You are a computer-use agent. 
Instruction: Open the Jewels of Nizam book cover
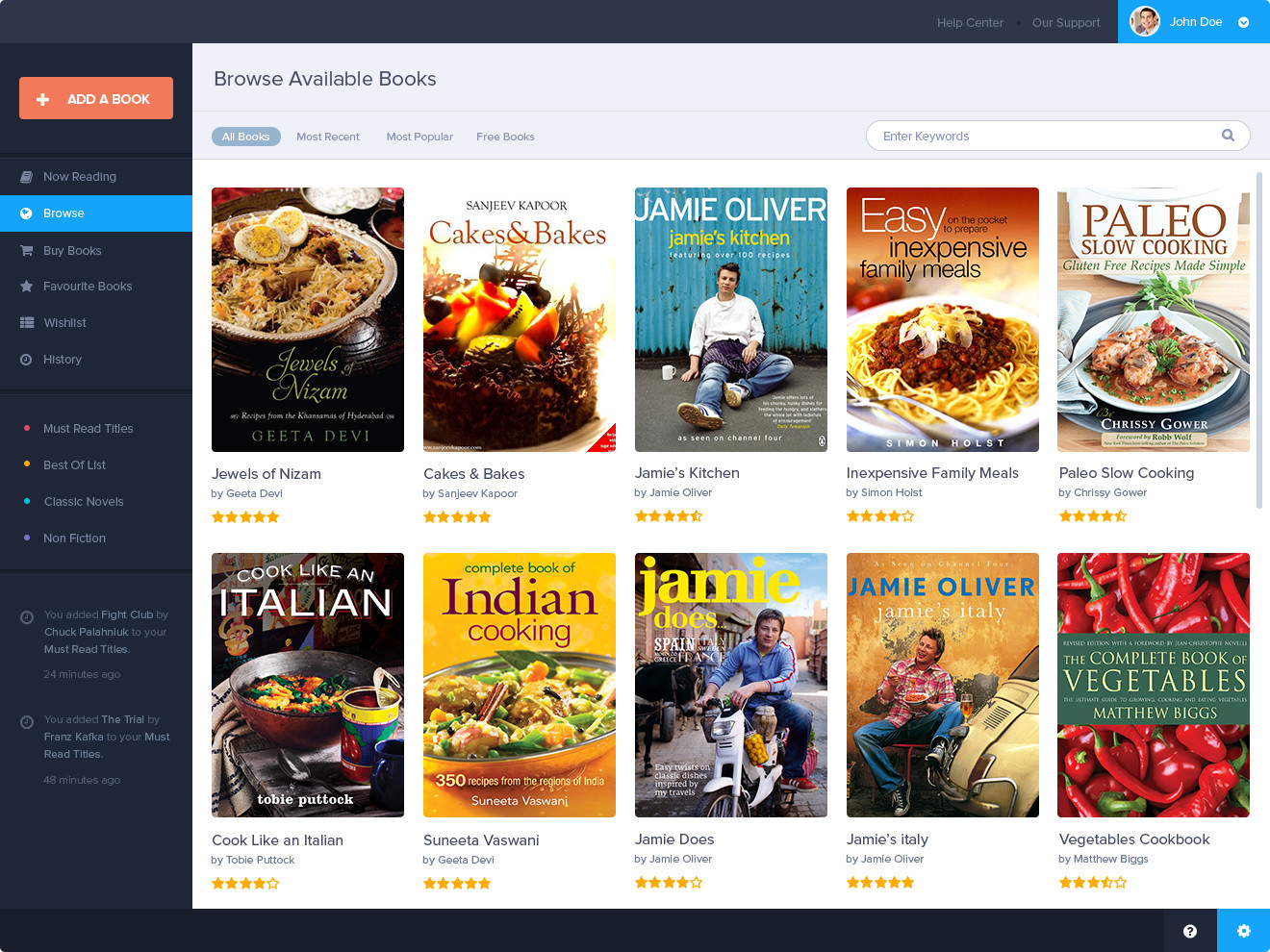[308, 319]
